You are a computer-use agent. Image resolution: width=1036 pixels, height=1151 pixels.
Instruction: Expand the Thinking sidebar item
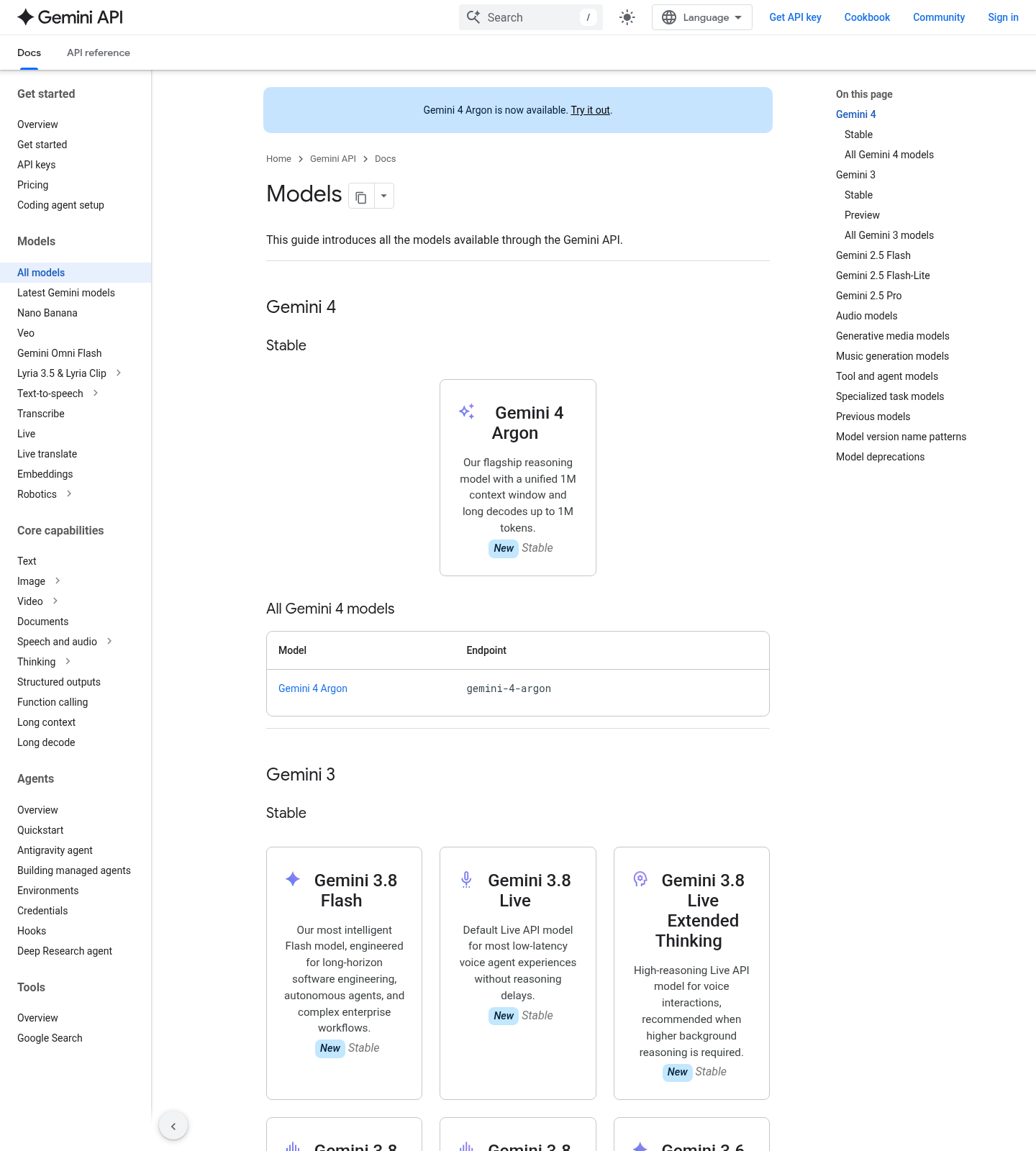pyautogui.click(x=68, y=661)
